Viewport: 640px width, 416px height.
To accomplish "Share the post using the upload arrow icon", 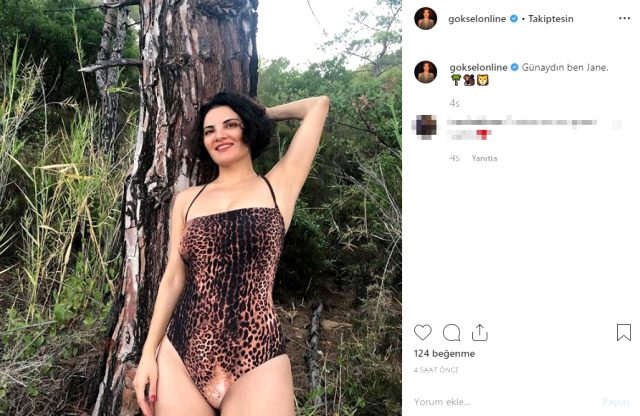I will click(480, 332).
